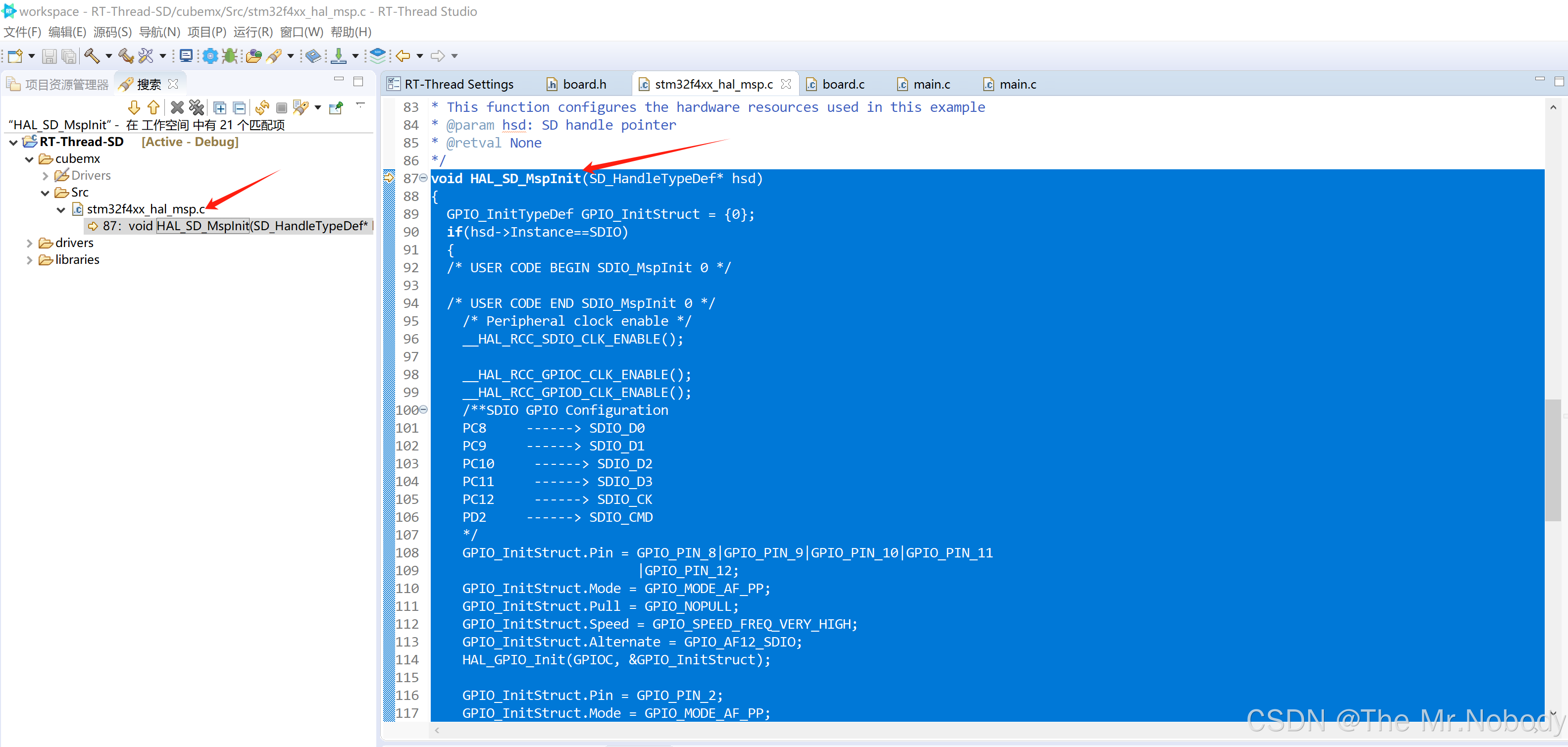The image size is (1568, 747).
Task: Pin the Search view
Action: [x=336, y=108]
